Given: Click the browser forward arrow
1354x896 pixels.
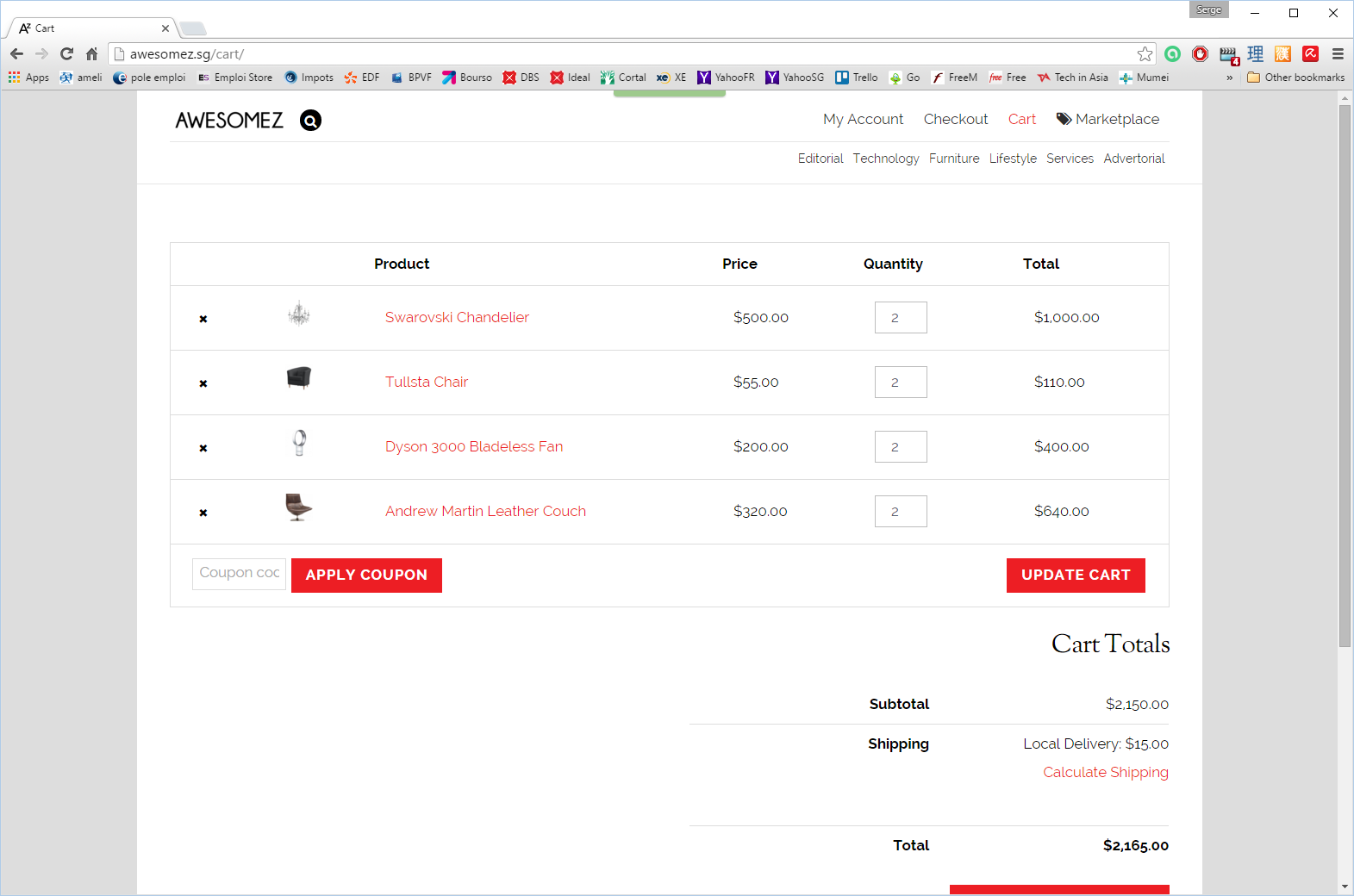Looking at the screenshot, I should click(x=41, y=53).
